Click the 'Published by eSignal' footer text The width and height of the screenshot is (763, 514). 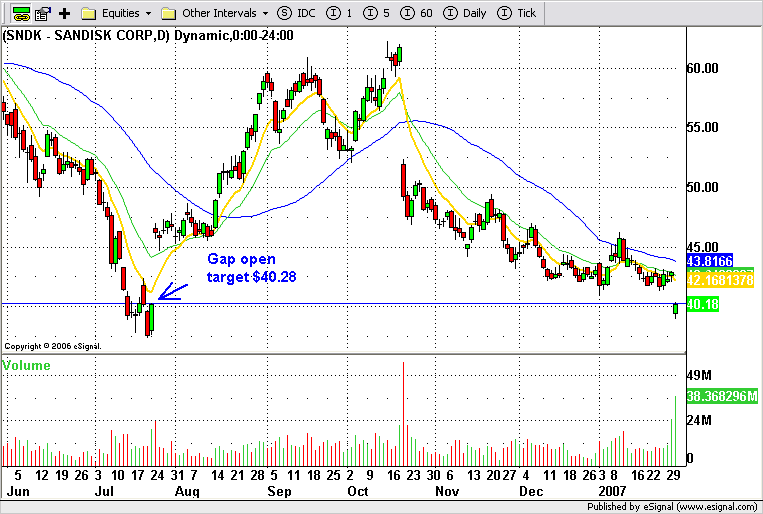click(x=672, y=507)
